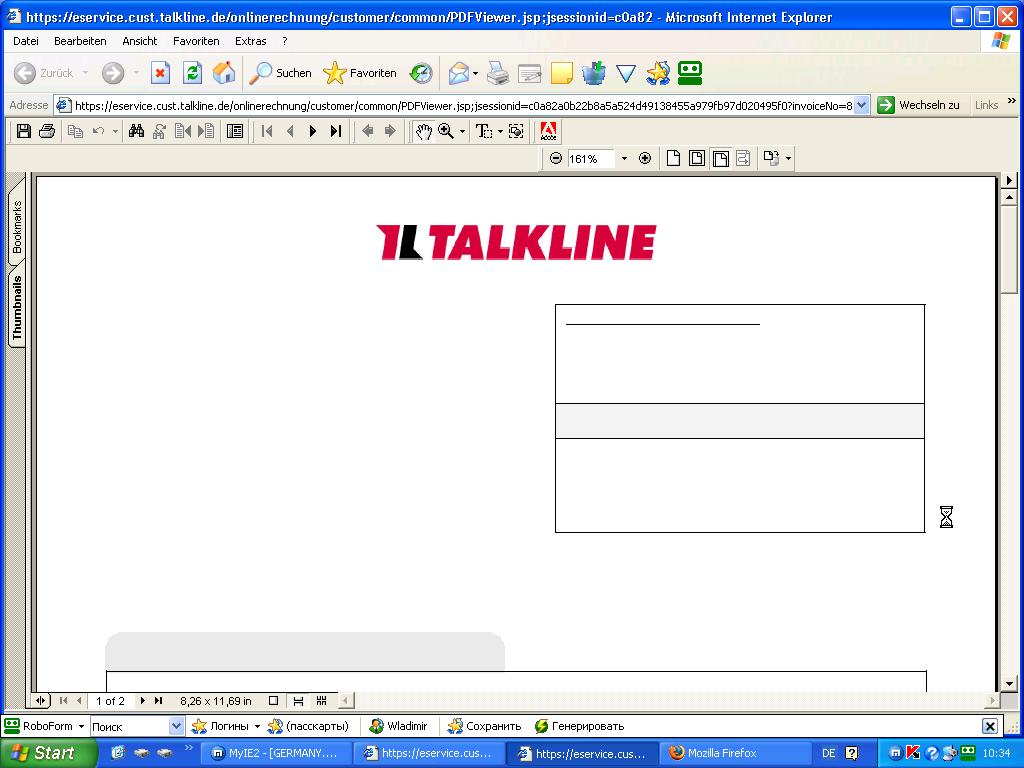Open the binoculars Find tool
Screen dimensions: 1024x768
click(136, 131)
